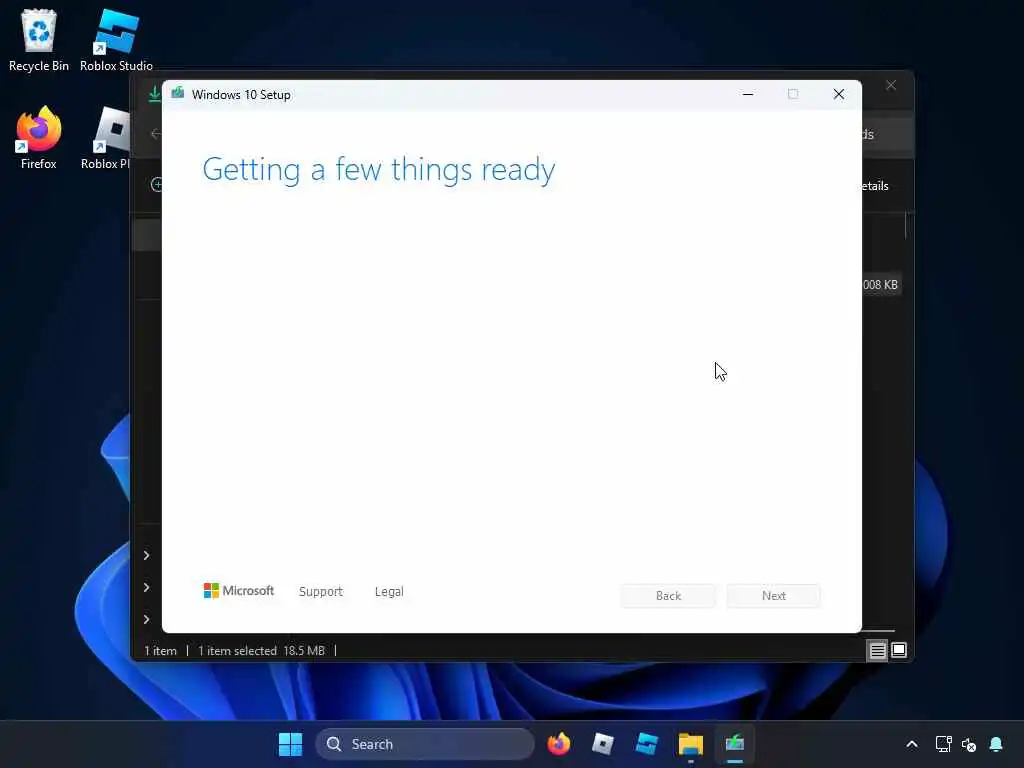Open the Roblox Player desktop shortcut

[108, 138]
